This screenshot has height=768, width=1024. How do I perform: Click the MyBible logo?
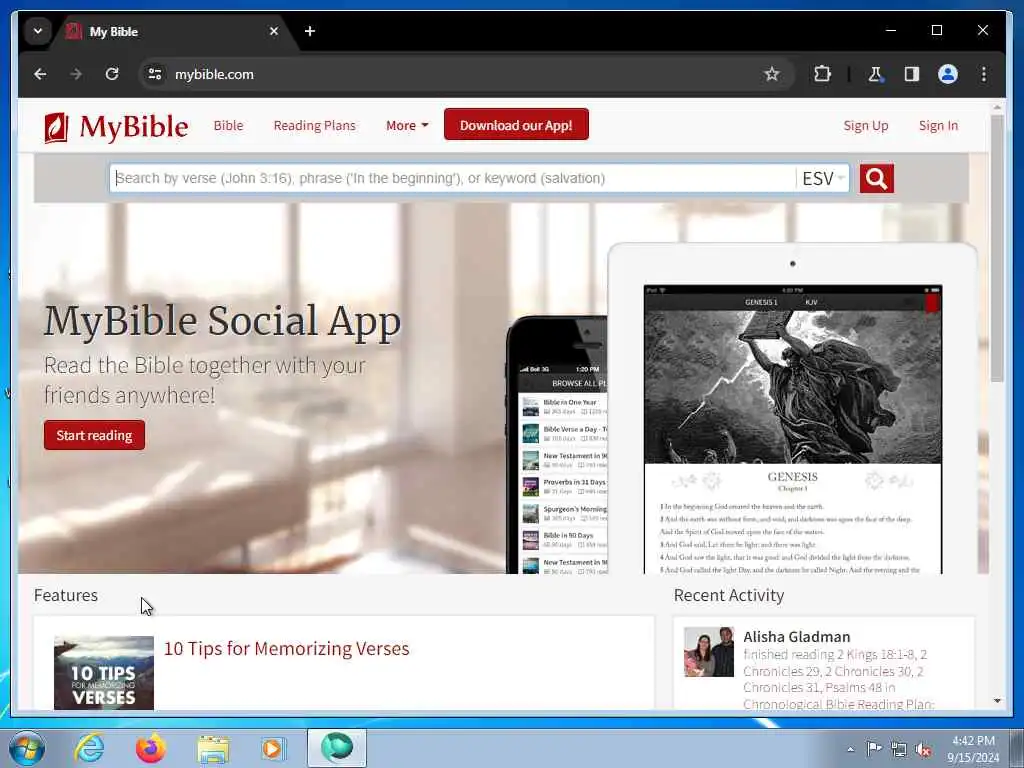(x=116, y=126)
